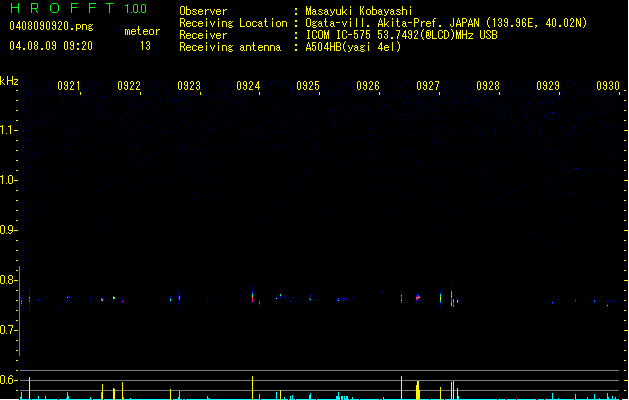The image size is (629, 400).
Task: Click the bright red echo blob after 0926
Action: [418, 297]
